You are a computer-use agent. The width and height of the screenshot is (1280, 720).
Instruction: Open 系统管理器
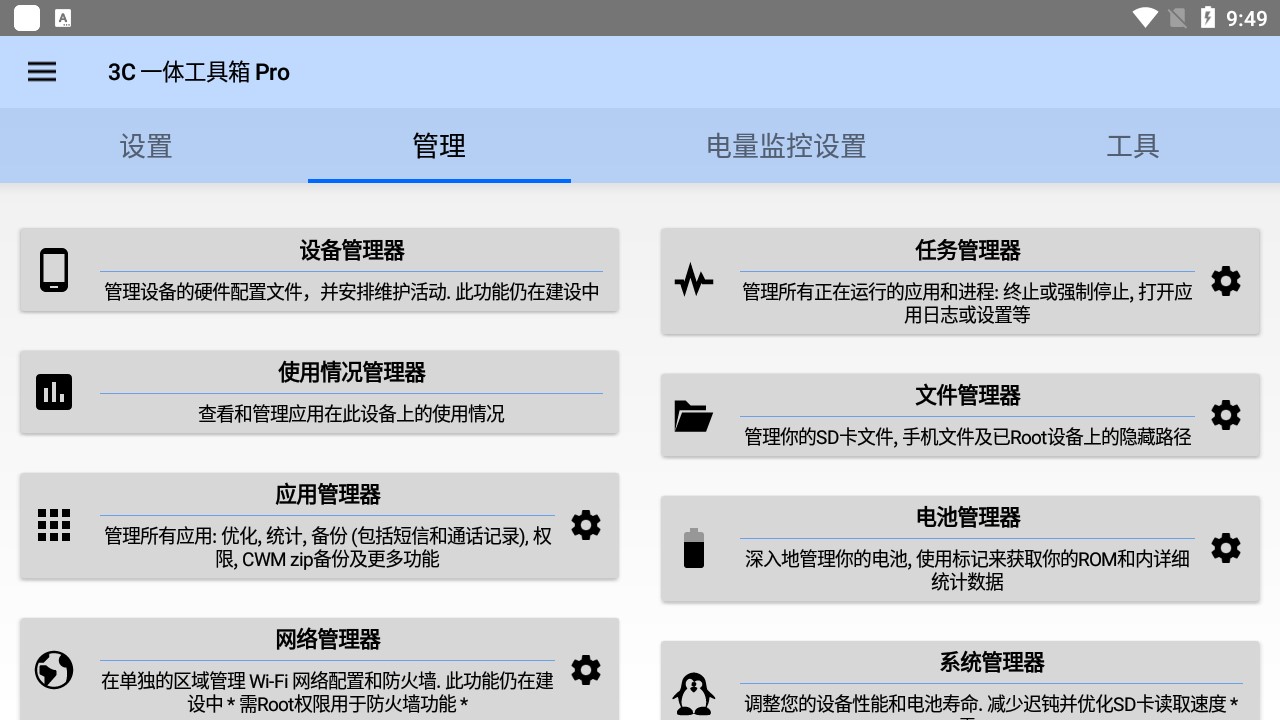pos(992,662)
